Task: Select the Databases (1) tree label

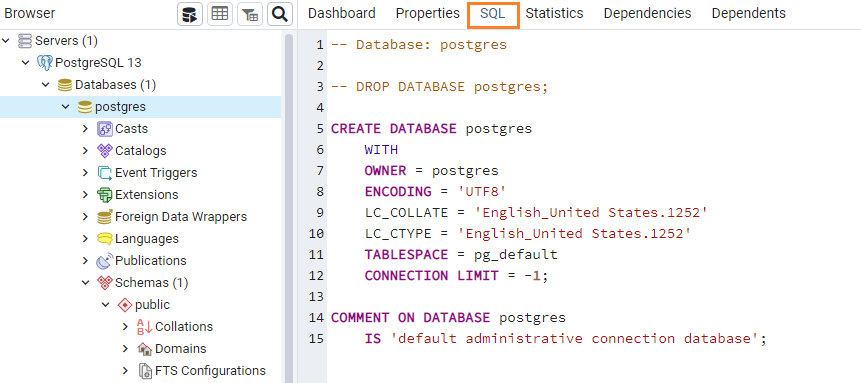Action: [115, 85]
